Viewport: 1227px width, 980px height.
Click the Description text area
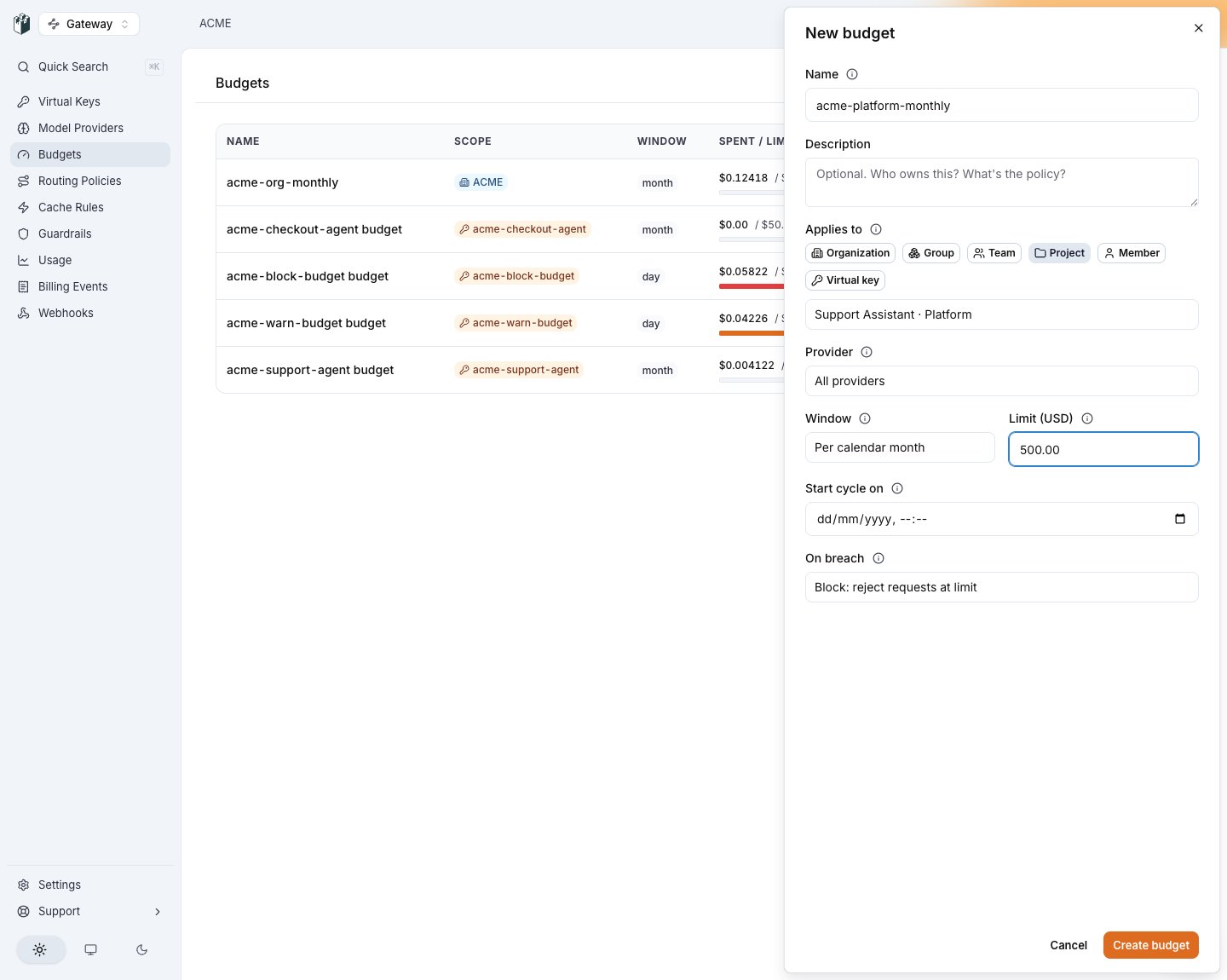(x=1002, y=182)
